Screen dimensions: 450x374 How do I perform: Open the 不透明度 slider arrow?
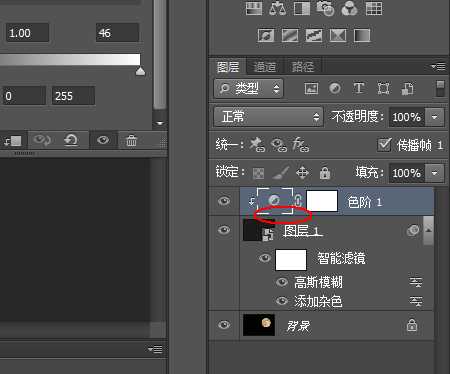tap(434, 117)
